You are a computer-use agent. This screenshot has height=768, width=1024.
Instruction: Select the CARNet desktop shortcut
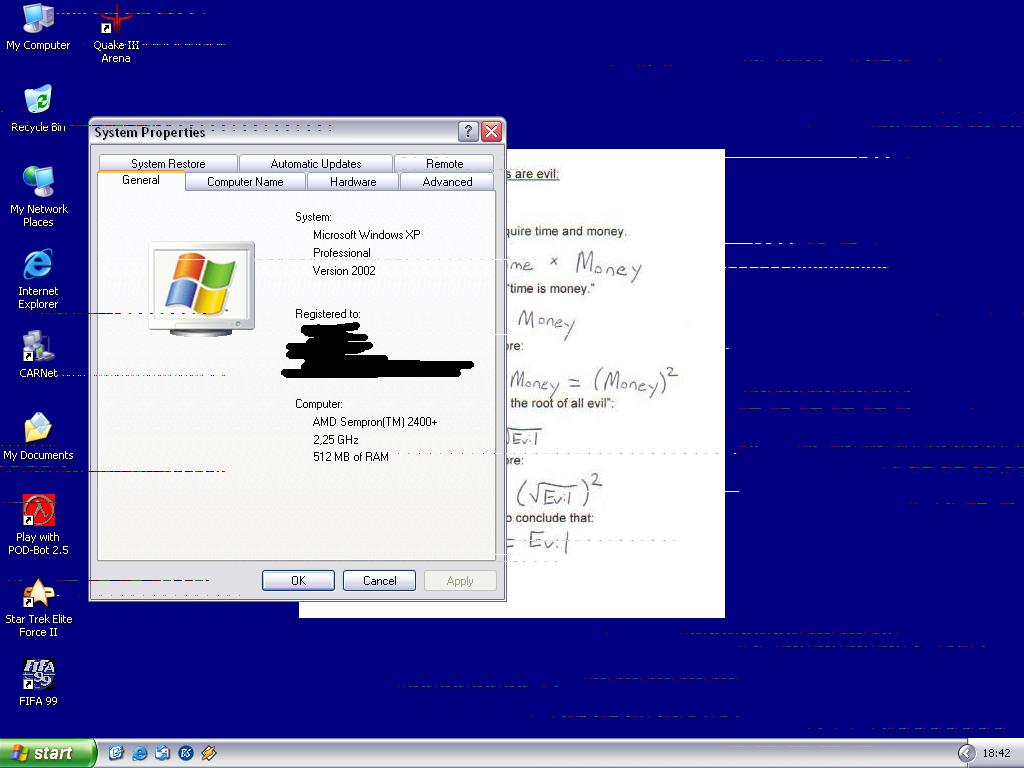38,355
